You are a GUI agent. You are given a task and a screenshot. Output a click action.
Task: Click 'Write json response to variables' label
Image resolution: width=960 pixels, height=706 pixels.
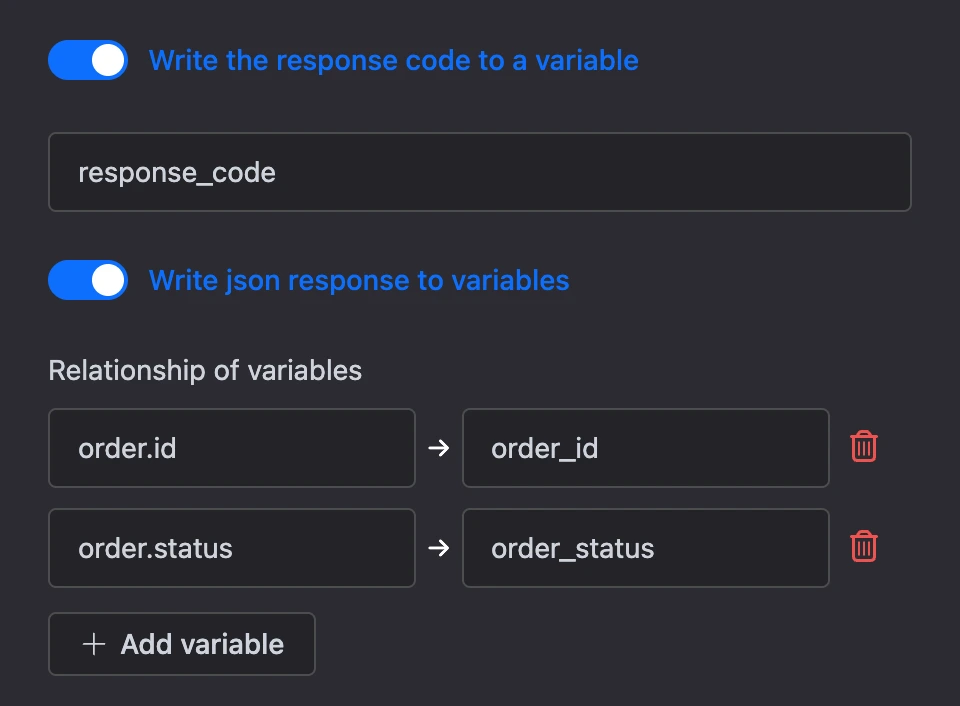tap(359, 280)
